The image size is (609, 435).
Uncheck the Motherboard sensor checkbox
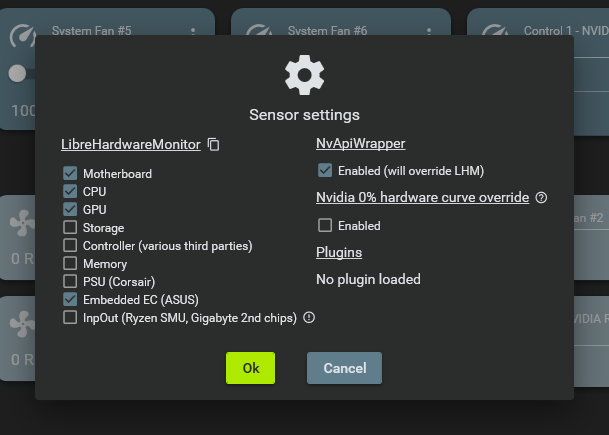tap(70, 173)
